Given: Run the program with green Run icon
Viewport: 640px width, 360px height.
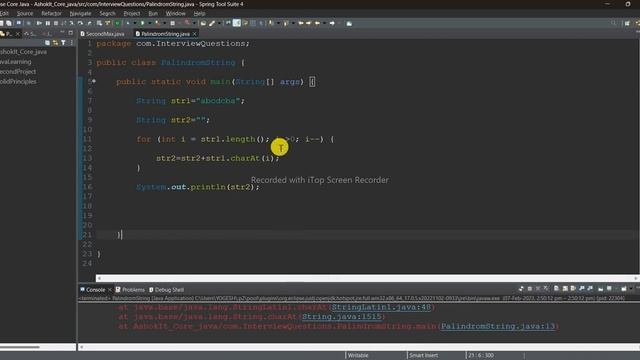Looking at the screenshot, I should [142, 23].
